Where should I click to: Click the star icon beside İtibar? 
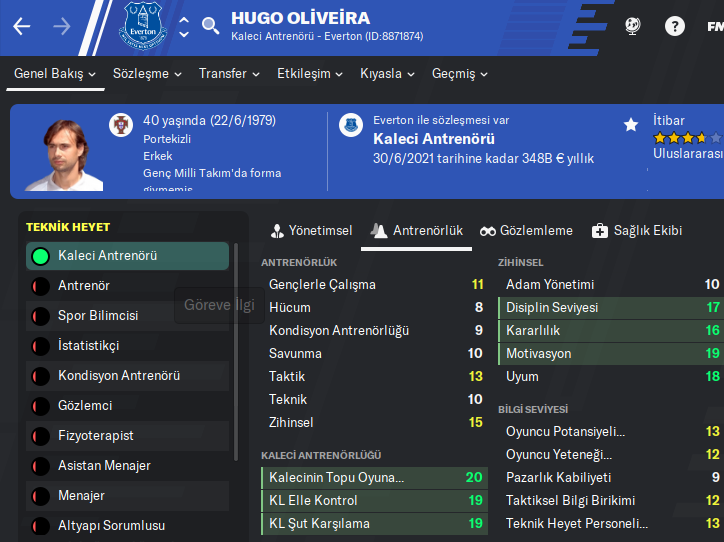[631, 125]
